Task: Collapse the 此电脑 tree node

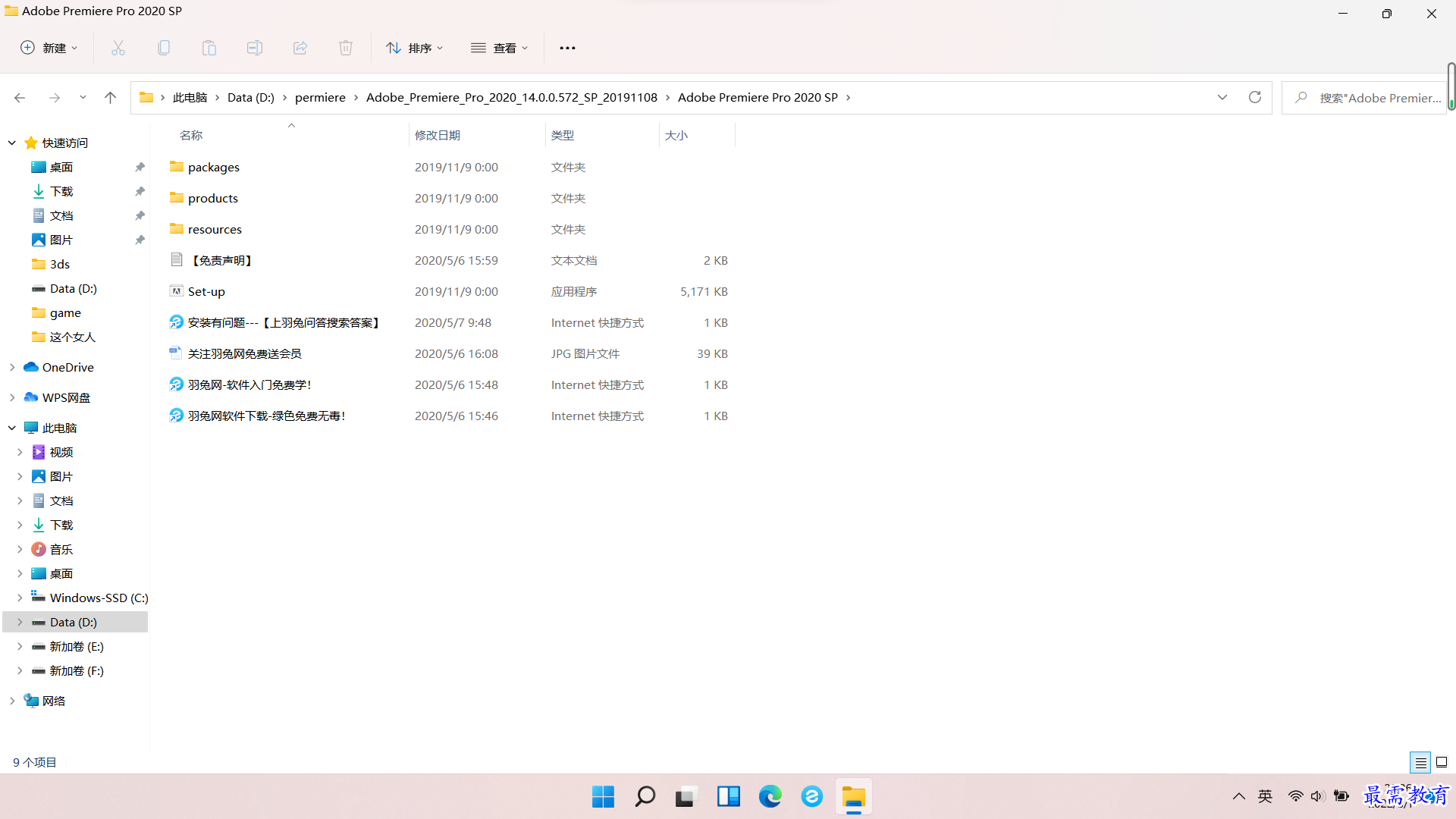Action: pyautogui.click(x=12, y=428)
